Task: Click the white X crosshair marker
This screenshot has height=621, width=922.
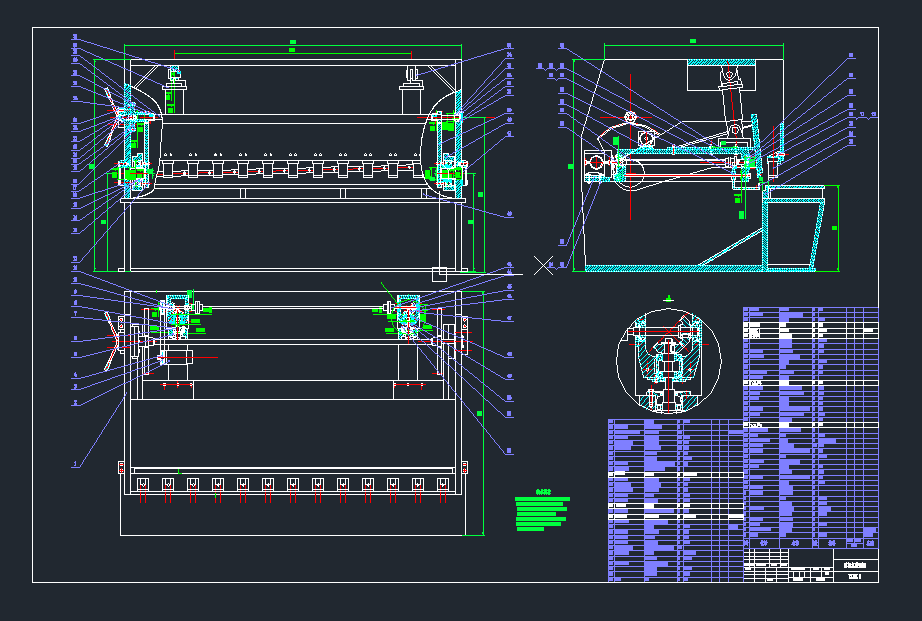Action: coord(543,265)
